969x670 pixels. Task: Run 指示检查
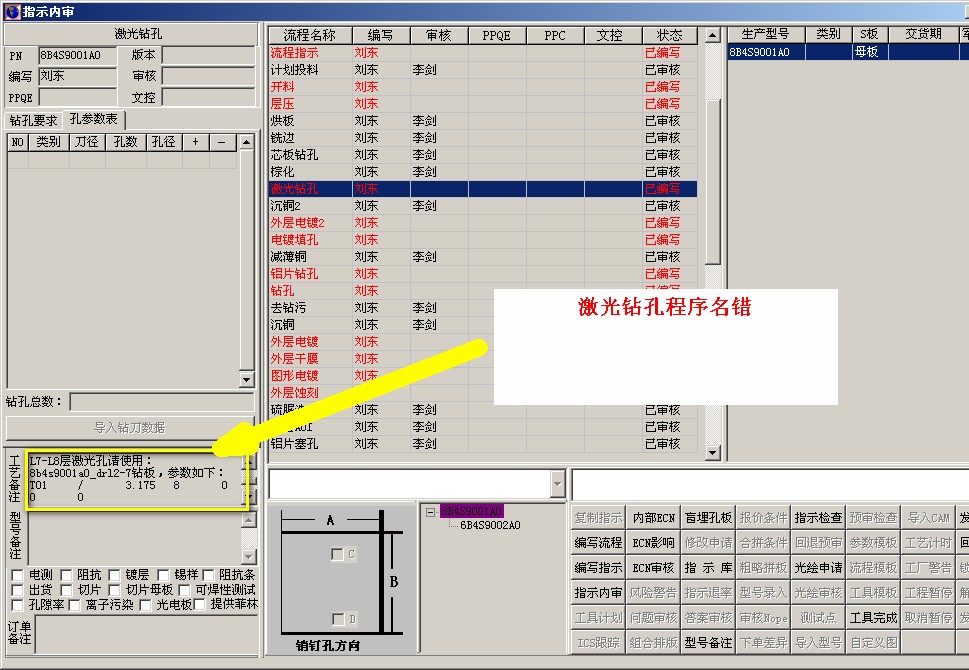tap(818, 518)
